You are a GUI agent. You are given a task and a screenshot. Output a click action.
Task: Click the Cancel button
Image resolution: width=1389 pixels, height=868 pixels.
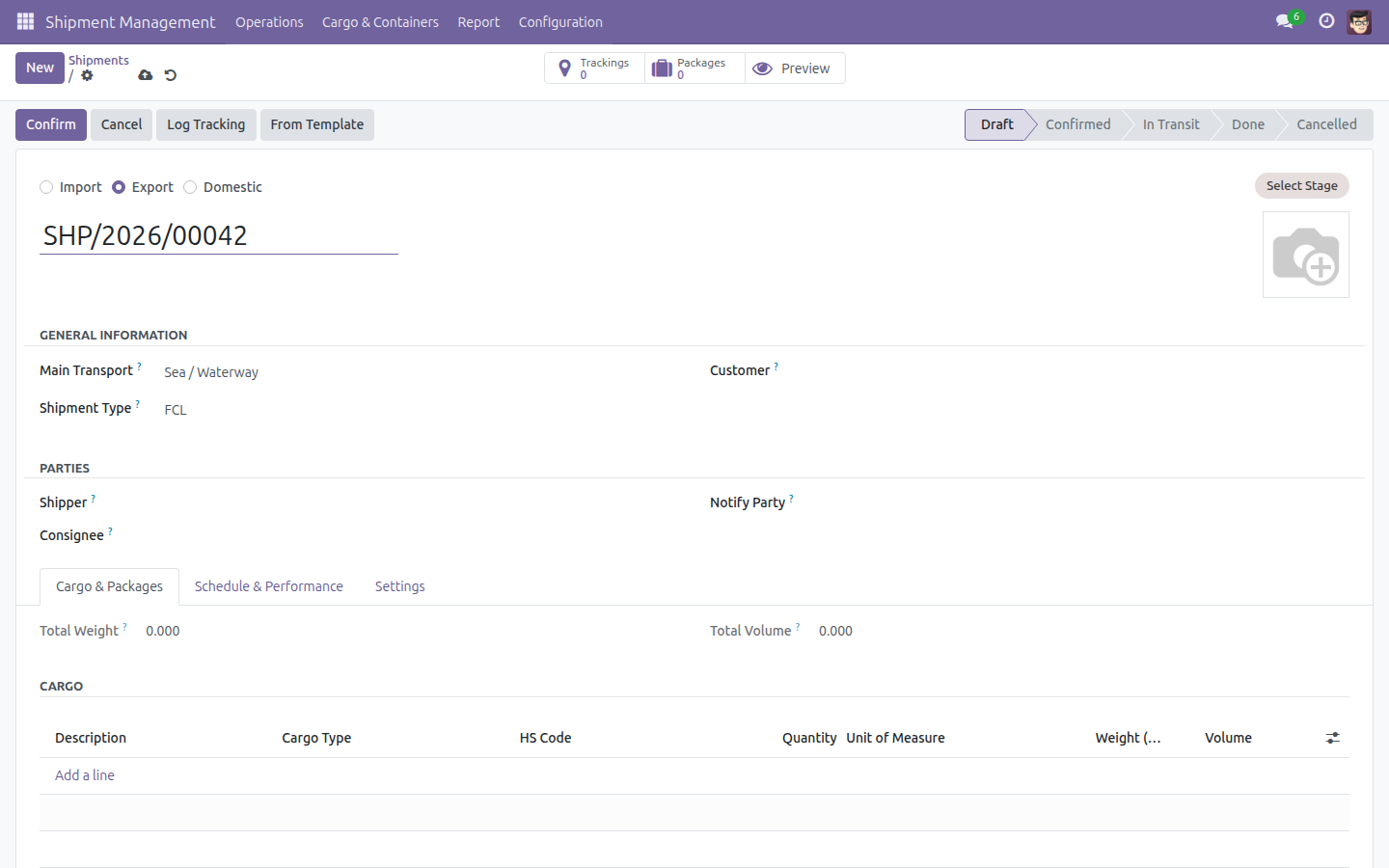122,124
